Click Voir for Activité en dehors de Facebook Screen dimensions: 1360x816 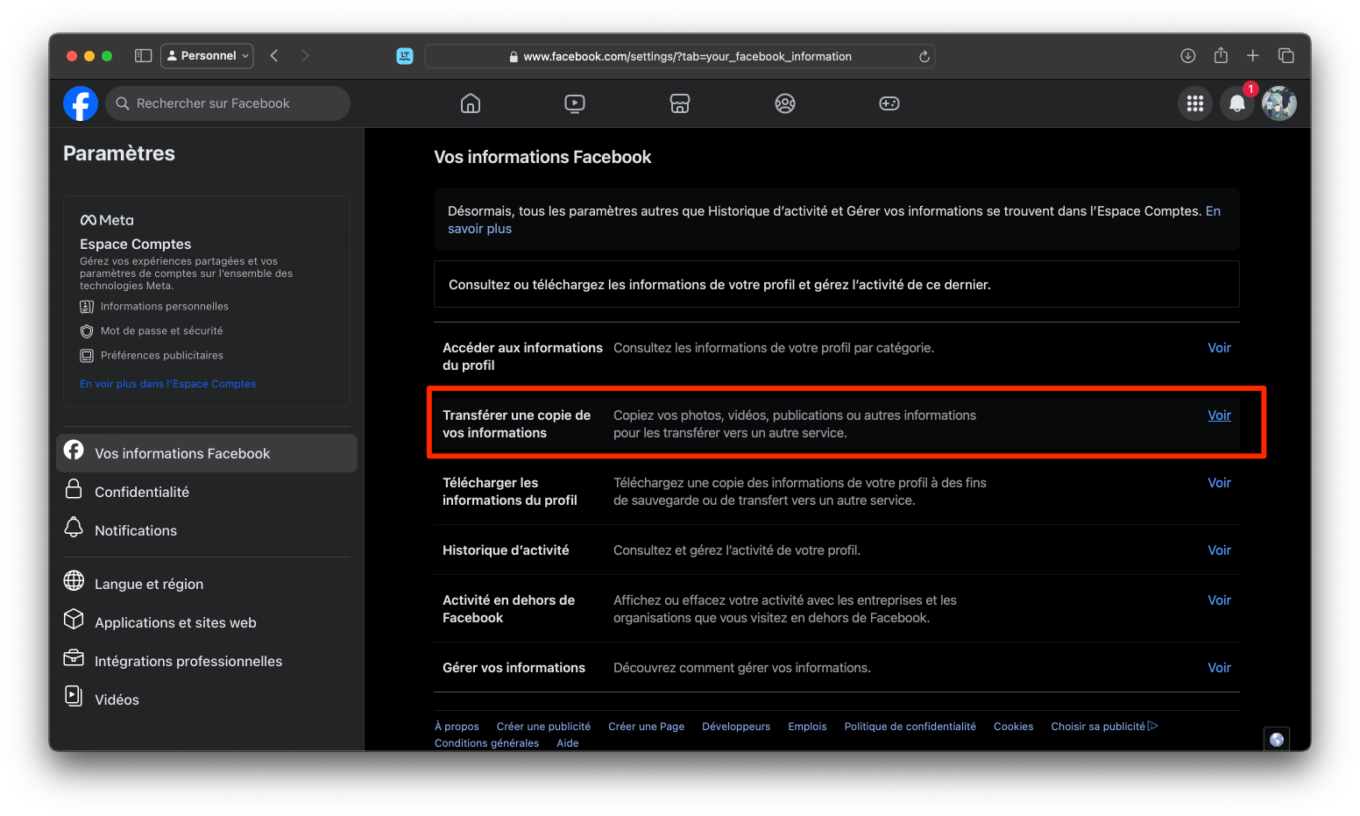click(x=1219, y=600)
